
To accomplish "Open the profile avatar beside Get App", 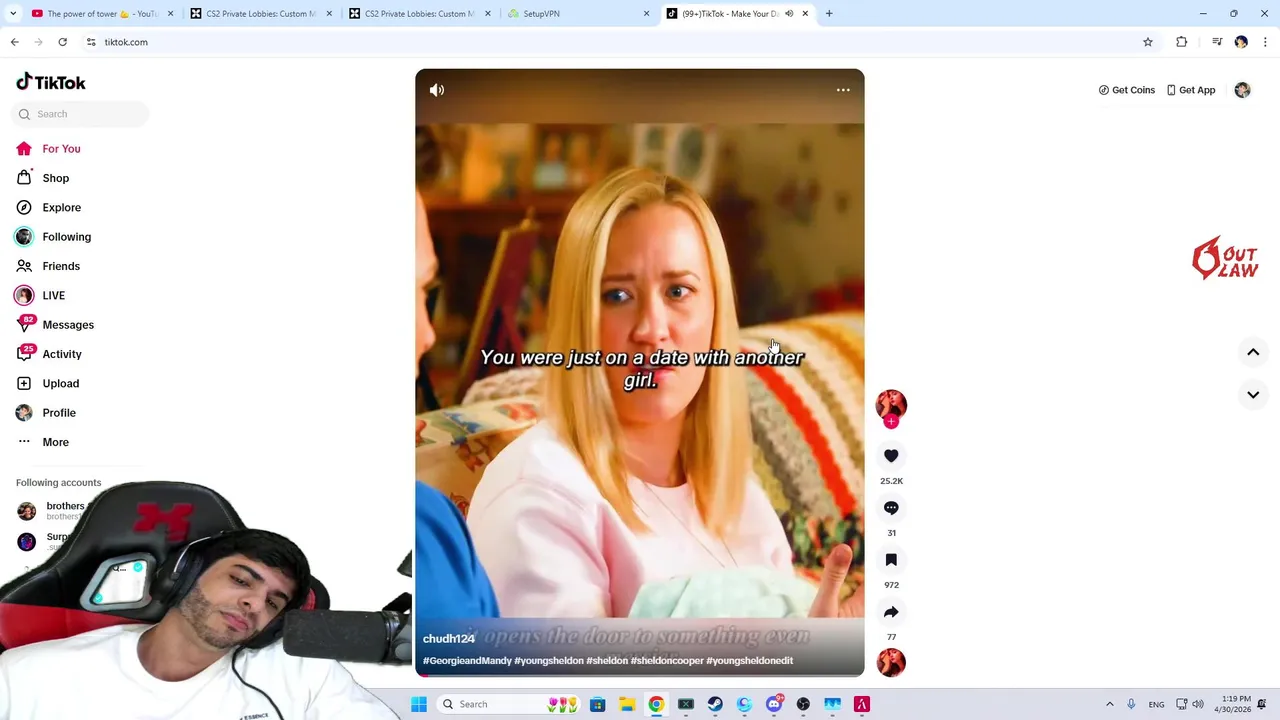I will pyautogui.click(x=1242, y=90).
